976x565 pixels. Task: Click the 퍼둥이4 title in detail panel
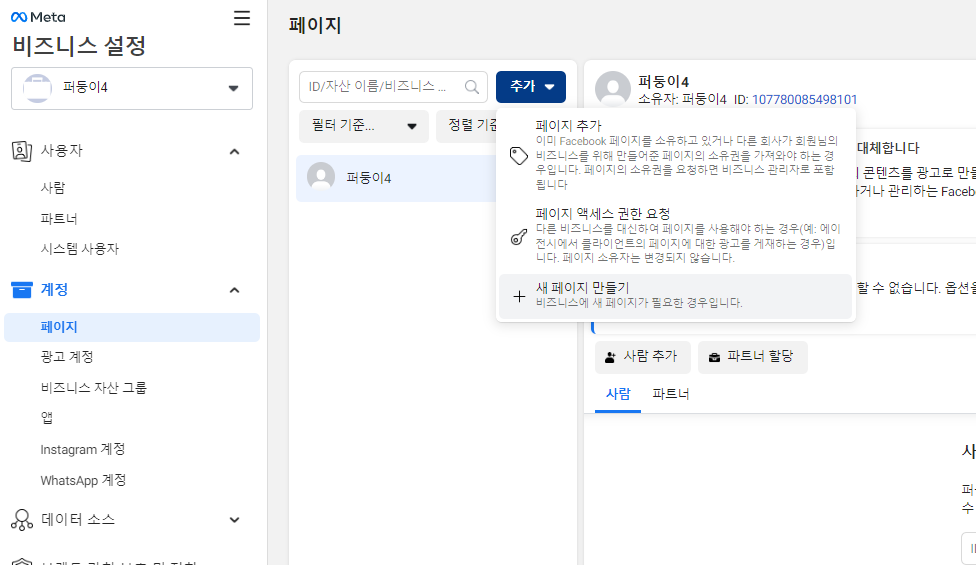(x=664, y=82)
